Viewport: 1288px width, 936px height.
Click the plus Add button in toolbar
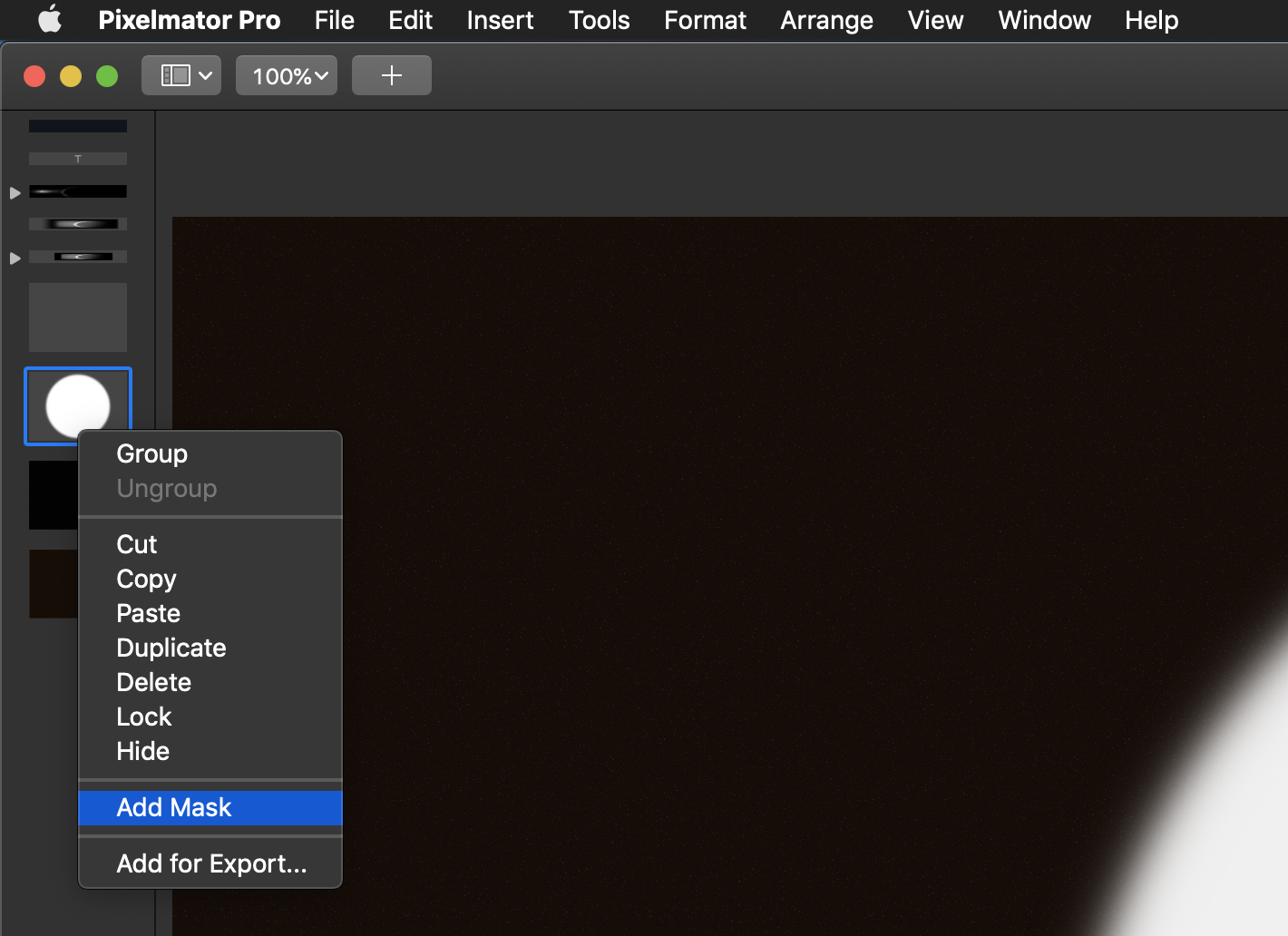pos(392,75)
